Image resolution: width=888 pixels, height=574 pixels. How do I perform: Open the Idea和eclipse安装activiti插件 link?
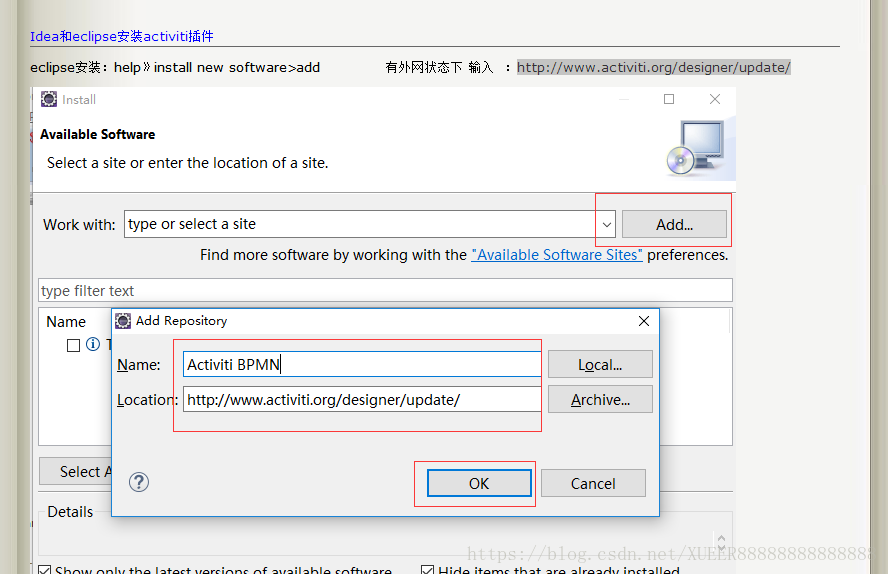pyautogui.click(x=122, y=36)
